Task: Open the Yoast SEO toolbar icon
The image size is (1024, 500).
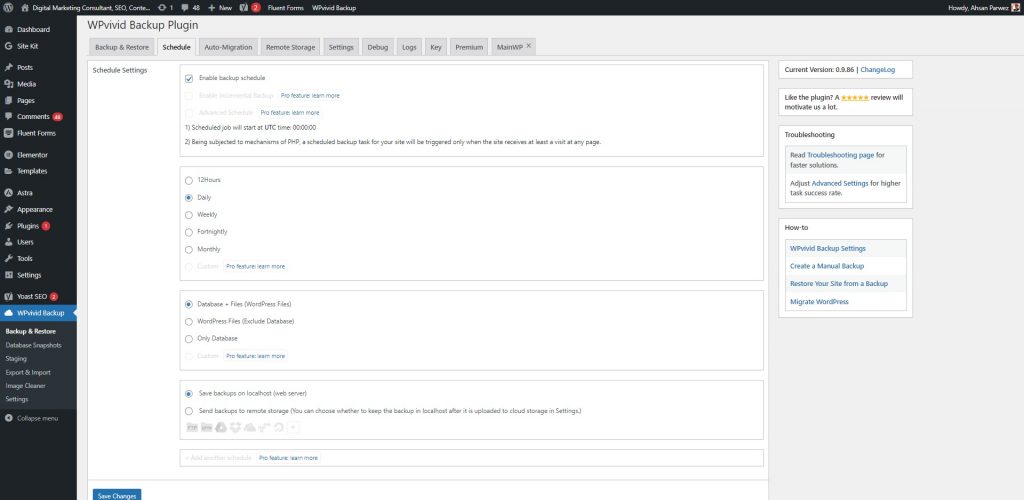Action: [x=244, y=8]
